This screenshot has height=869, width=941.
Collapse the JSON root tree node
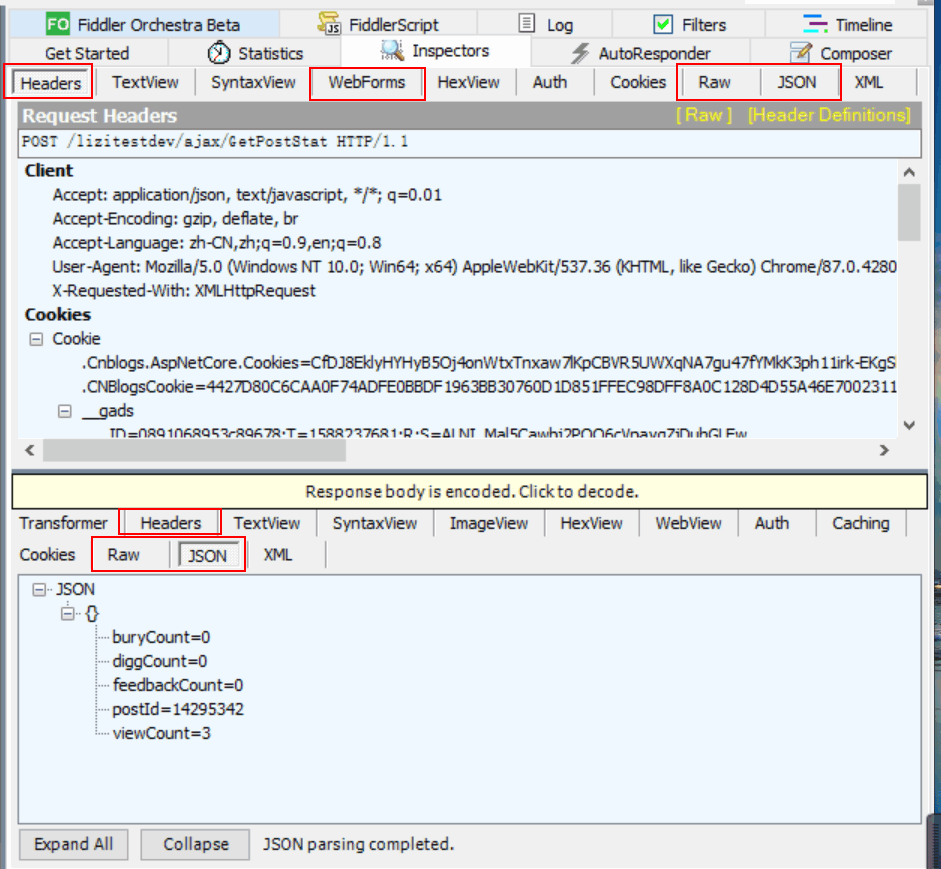tap(39, 590)
